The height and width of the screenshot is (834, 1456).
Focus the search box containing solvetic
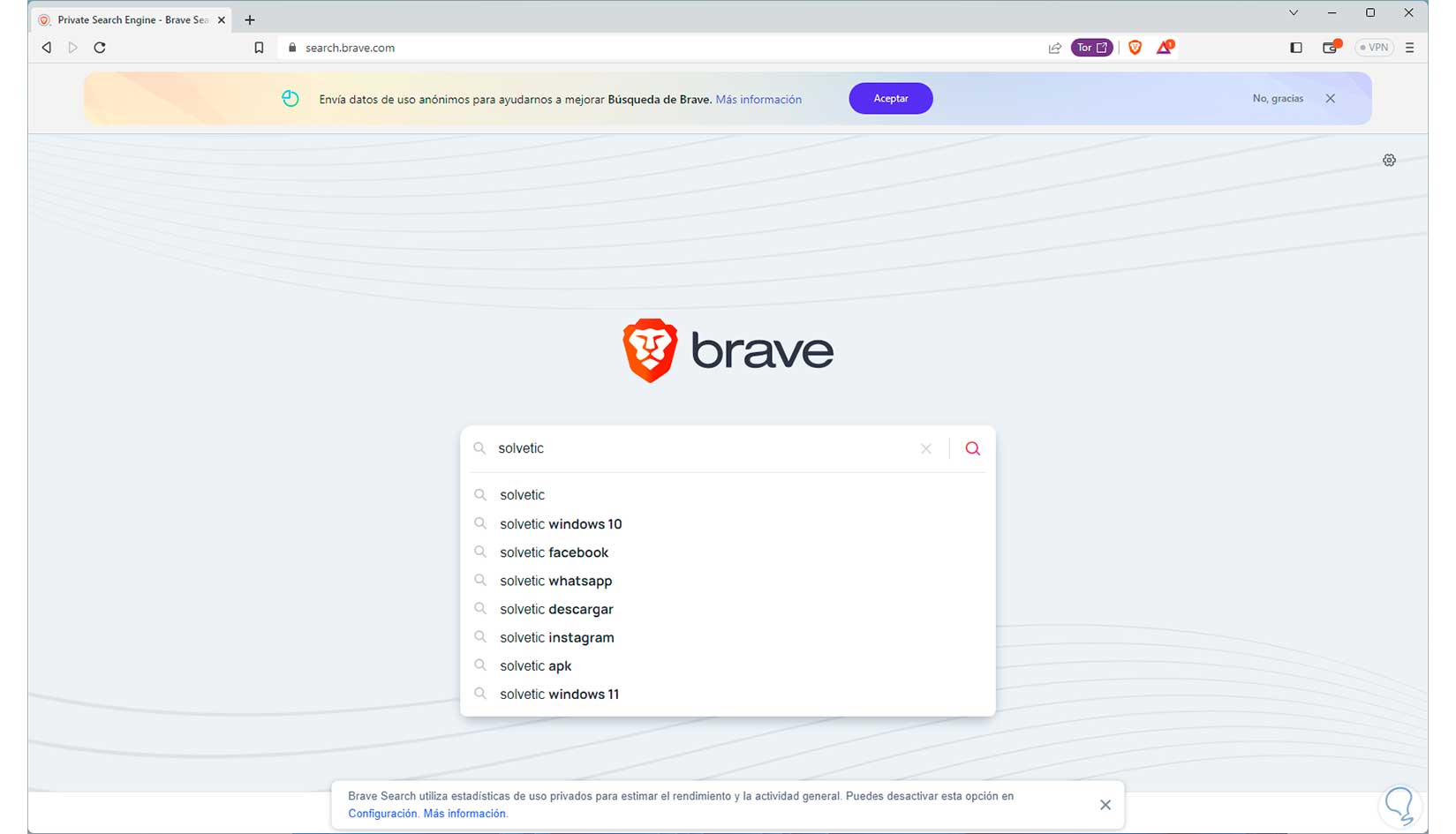(x=706, y=448)
